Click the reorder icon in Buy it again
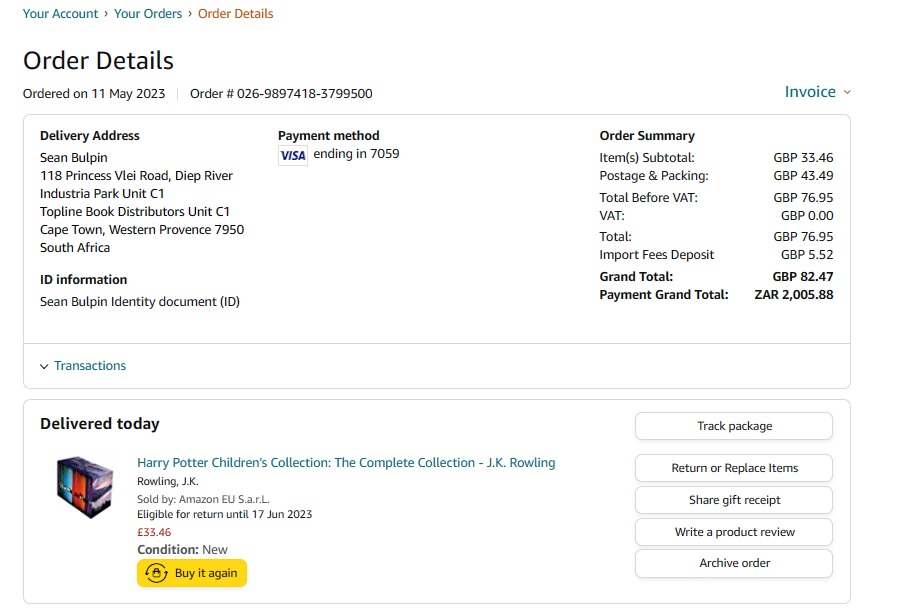Screen dimensions: 920x613 (156, 573)
